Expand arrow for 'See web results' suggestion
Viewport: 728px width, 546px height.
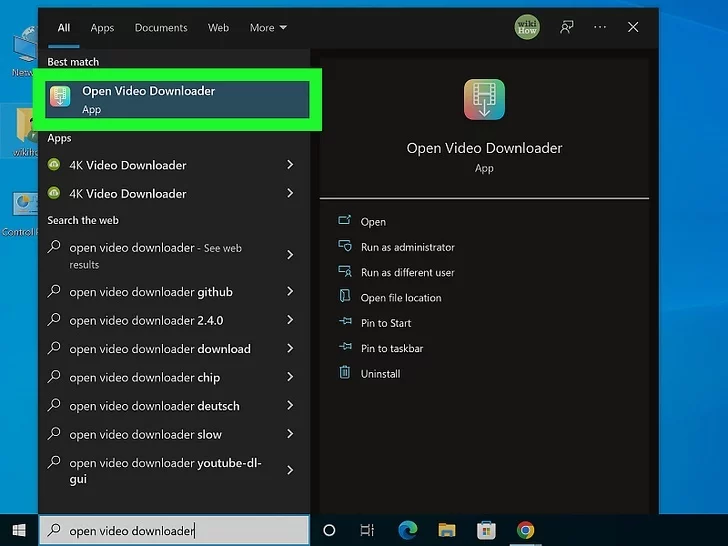pos(290,255)
